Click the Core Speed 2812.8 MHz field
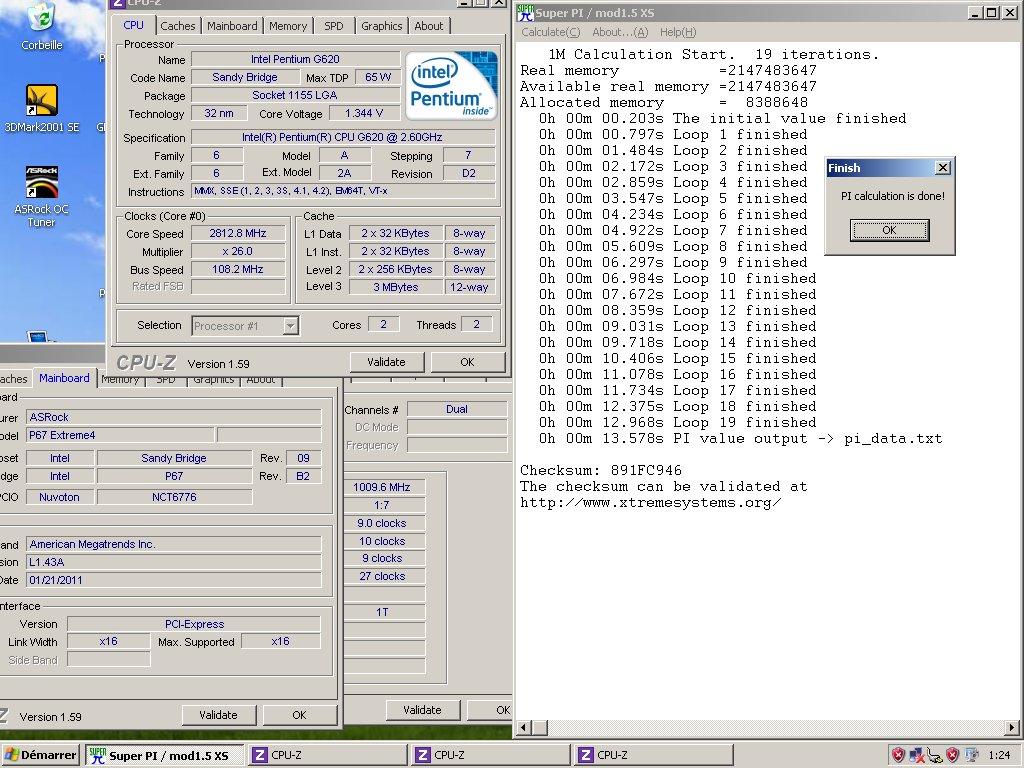Image resolution: width=1024 pixels, height=768 pixels. (x=238, y=233)
